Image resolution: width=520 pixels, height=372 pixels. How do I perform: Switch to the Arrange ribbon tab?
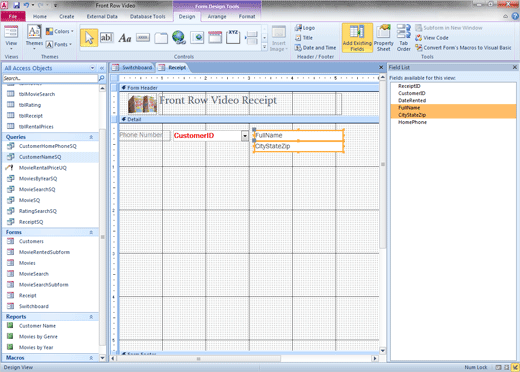point(217,16)
